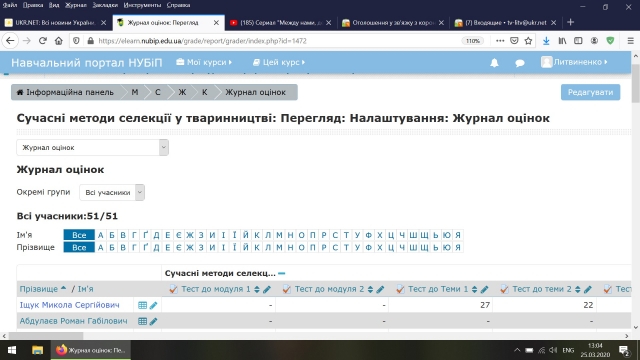
Task: Open page actions three-dots menu
Action: tap(500, 41)
